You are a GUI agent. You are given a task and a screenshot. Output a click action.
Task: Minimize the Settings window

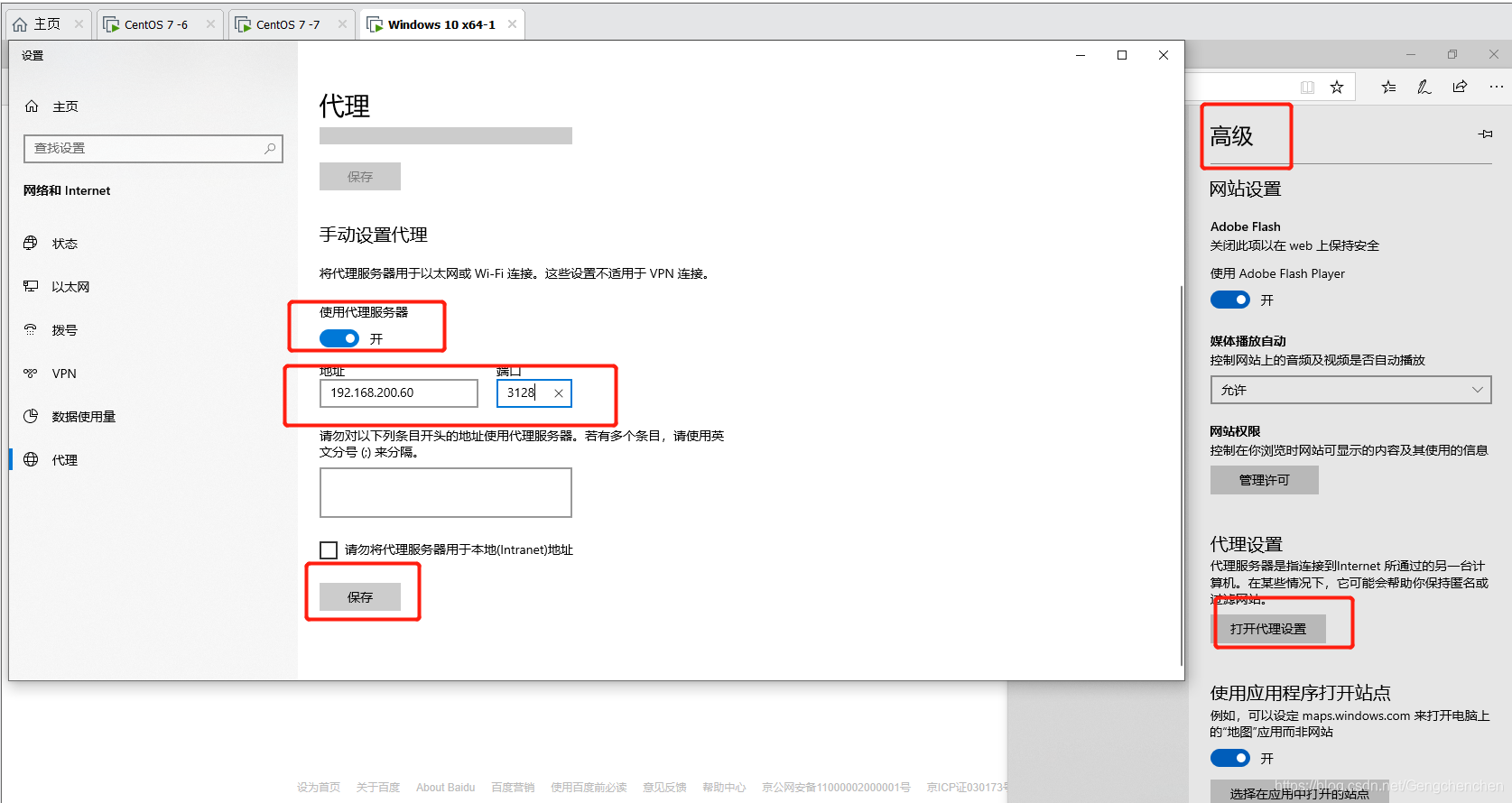coord(1081,55)
